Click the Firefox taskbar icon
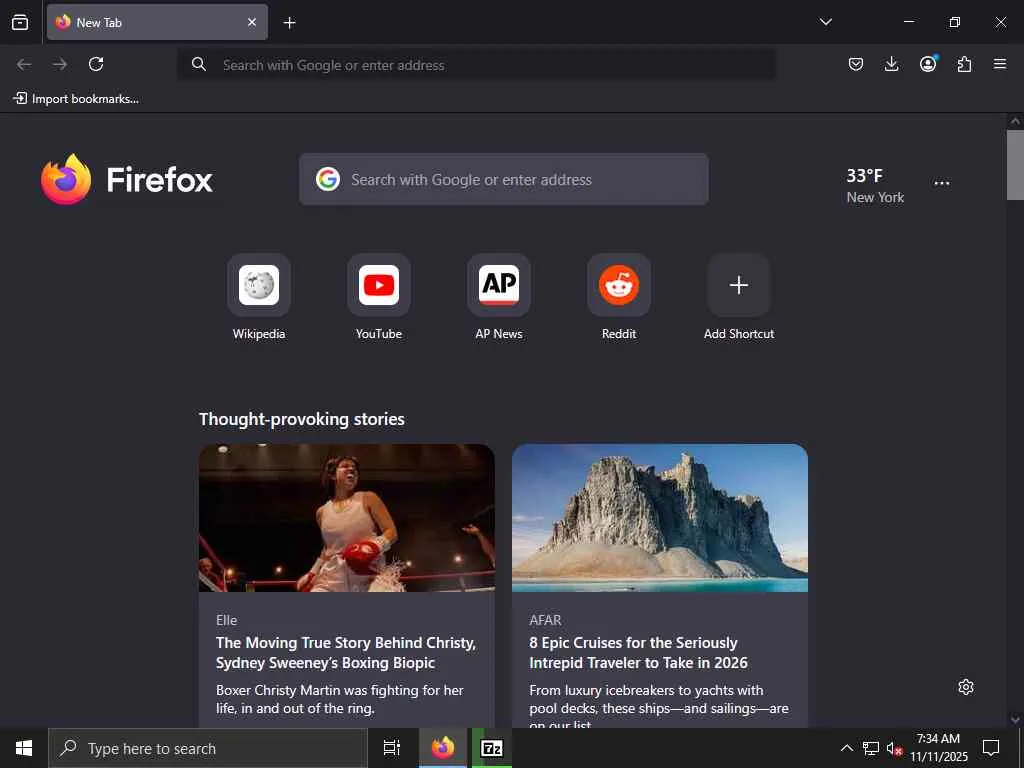The height and width of the screenshot is (768, 1024). pos(443,748)
